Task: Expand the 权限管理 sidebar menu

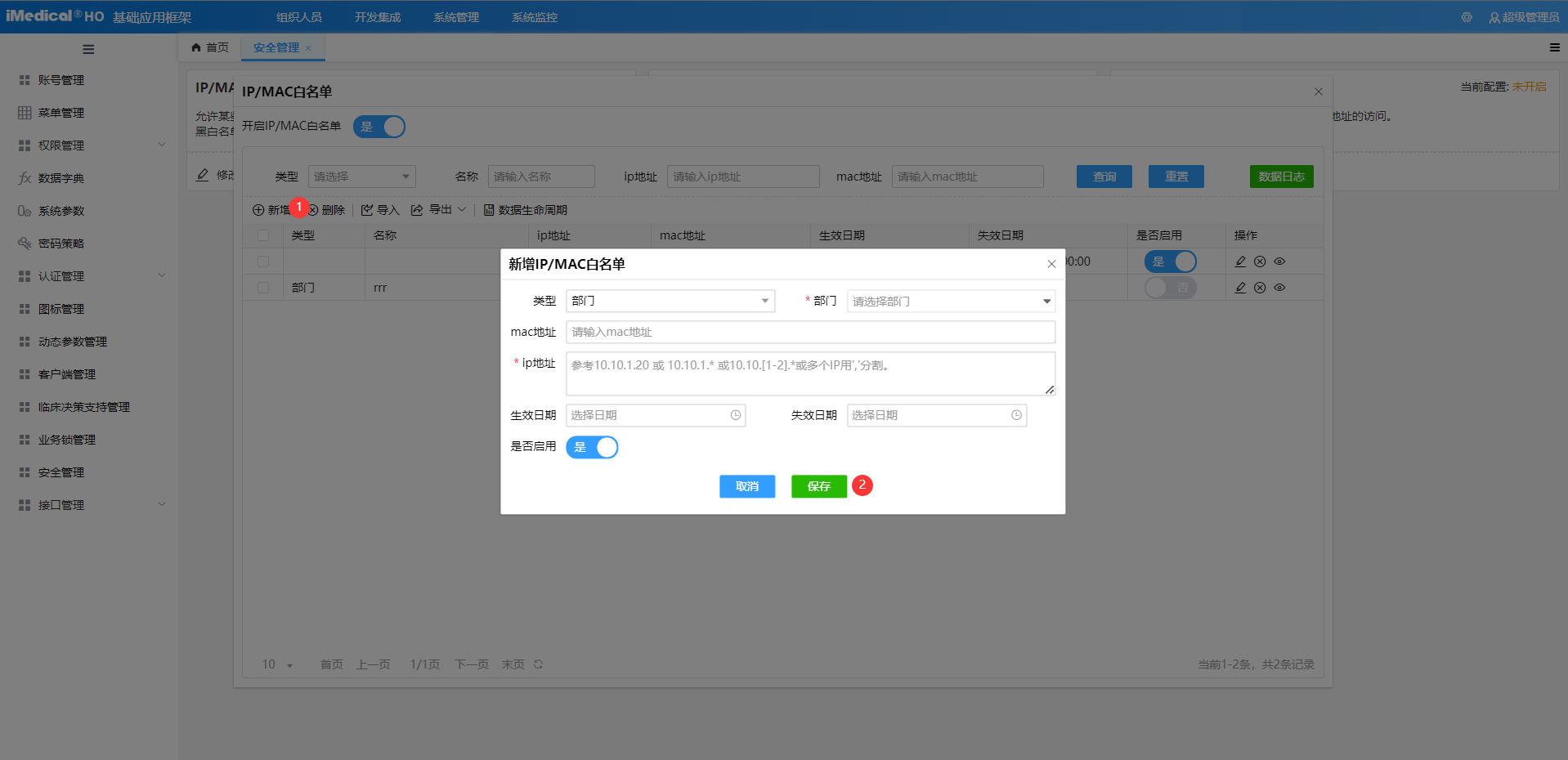Action: click(90, 145)
